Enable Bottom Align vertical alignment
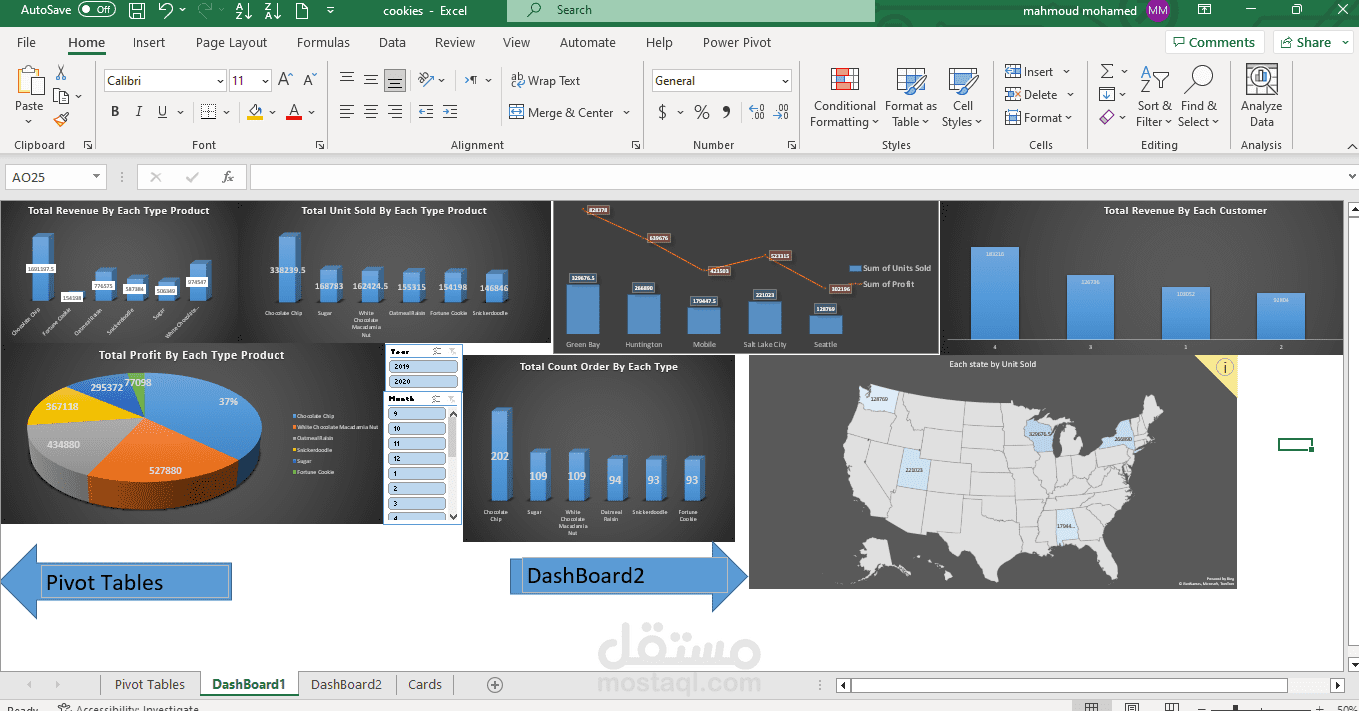This screenshot has height=711, width=1359. click(x=395, y=80)
